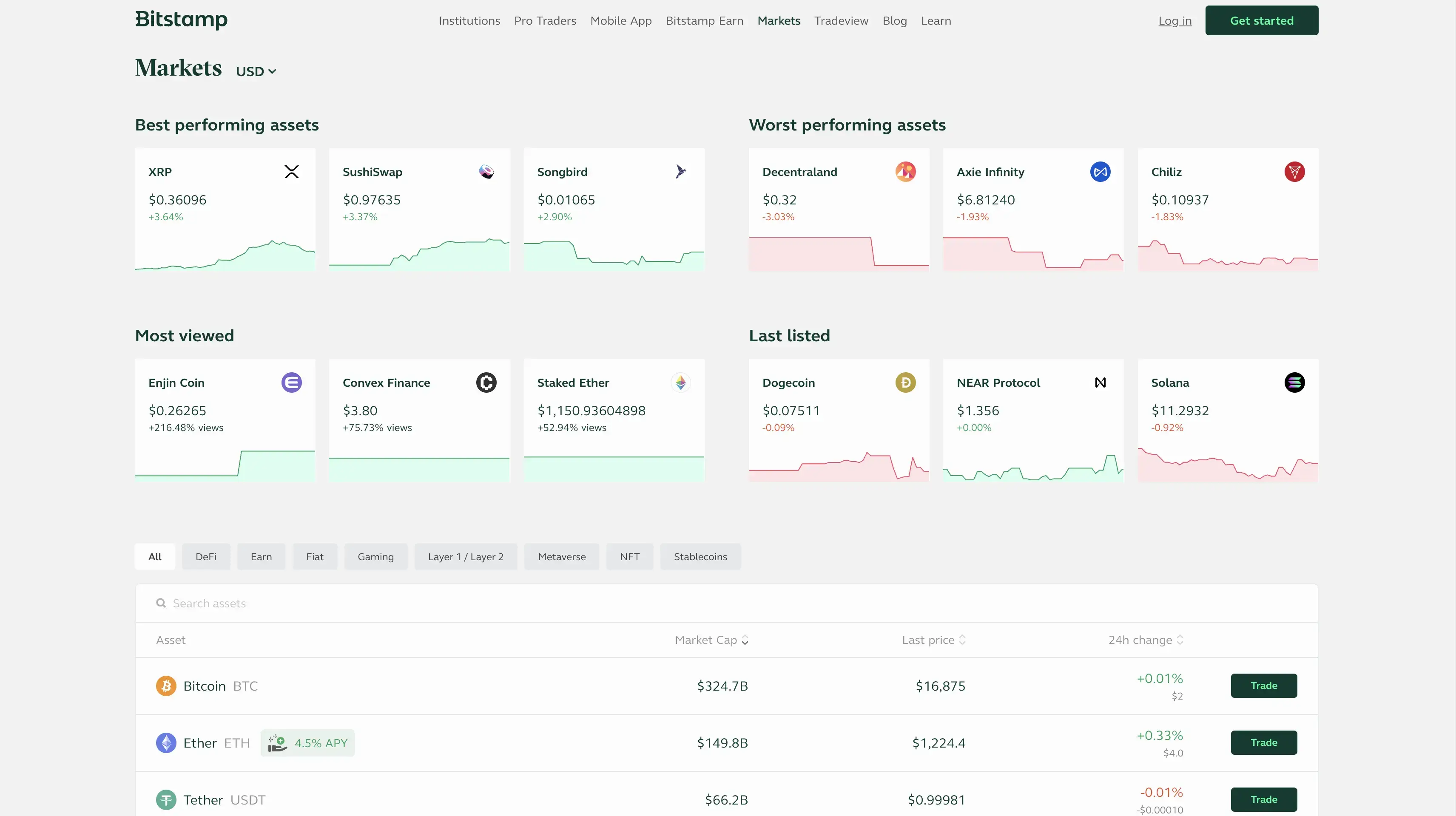
Task: Click the Chiliz red logo icon
Action: (1294, 172)
